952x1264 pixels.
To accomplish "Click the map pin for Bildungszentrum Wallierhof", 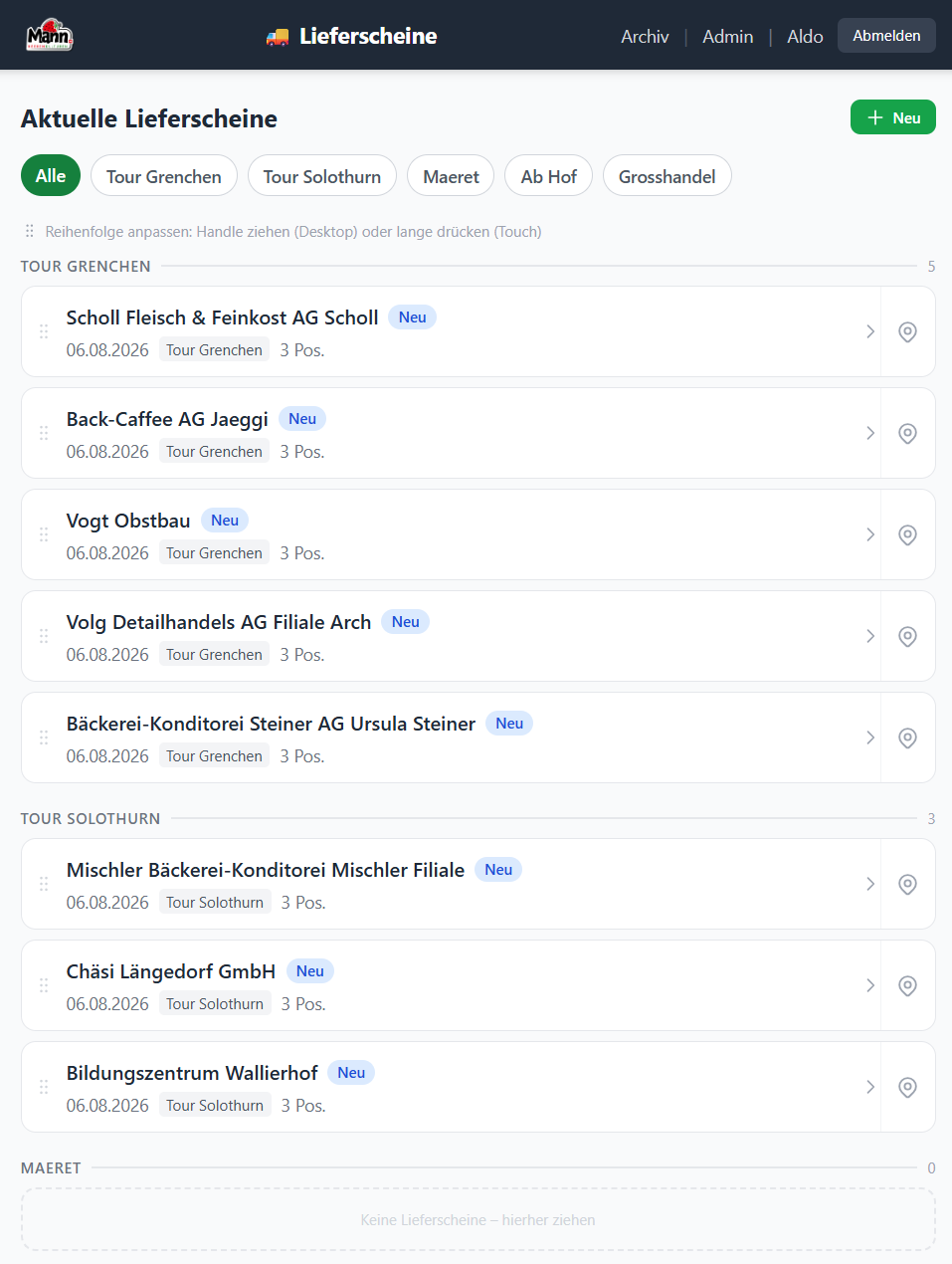I will tap(907, 1087).
